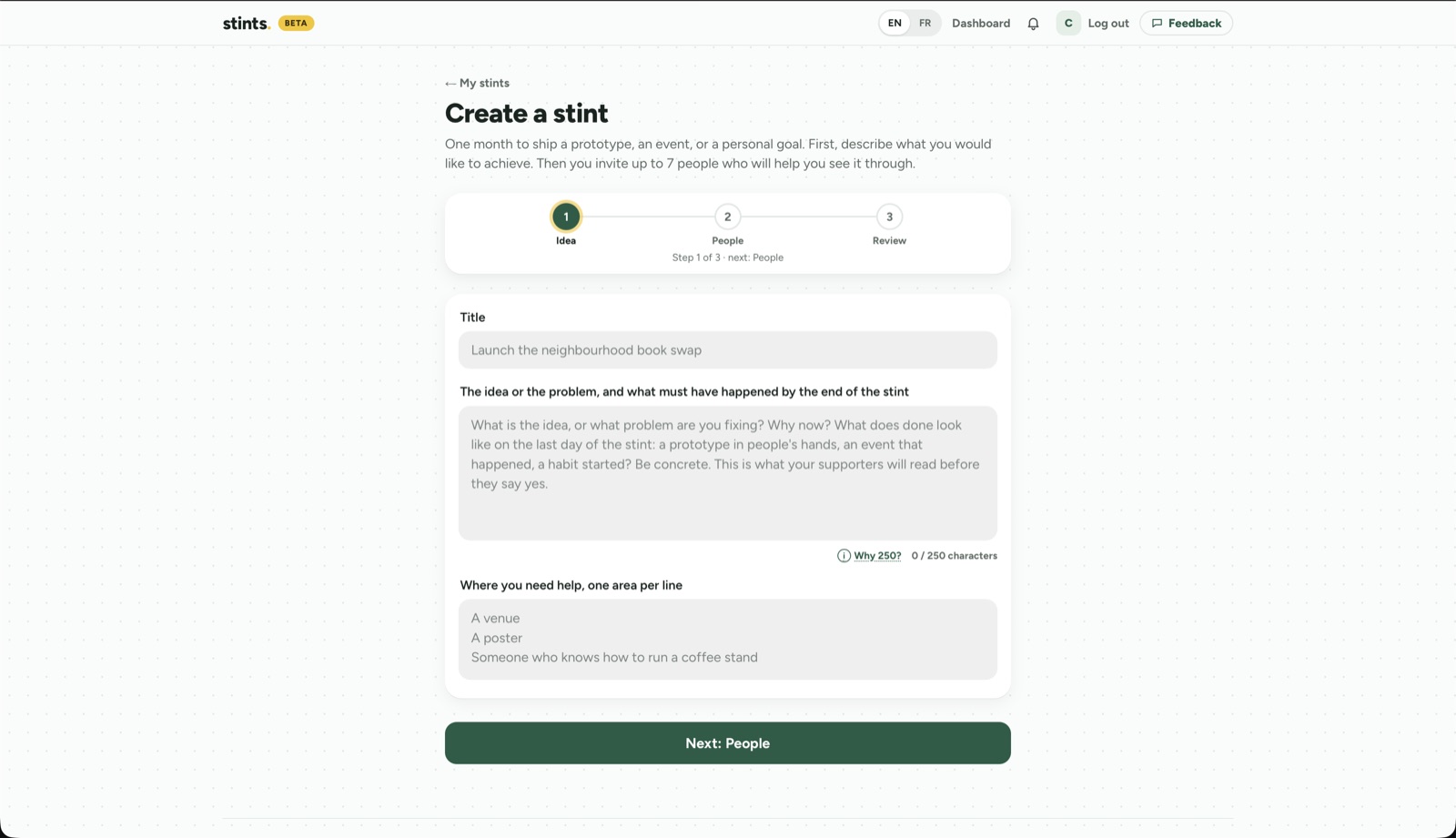
Task: Click the BETA badge
Action: pyautogui.click(x=296, y=24)
